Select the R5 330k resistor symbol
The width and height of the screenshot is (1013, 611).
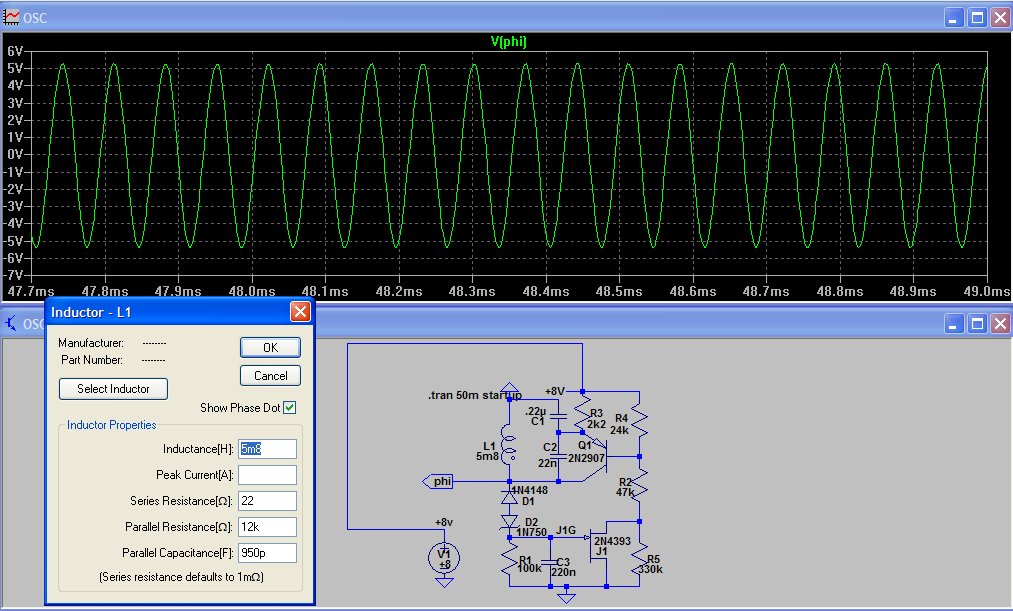coord(640,560)
